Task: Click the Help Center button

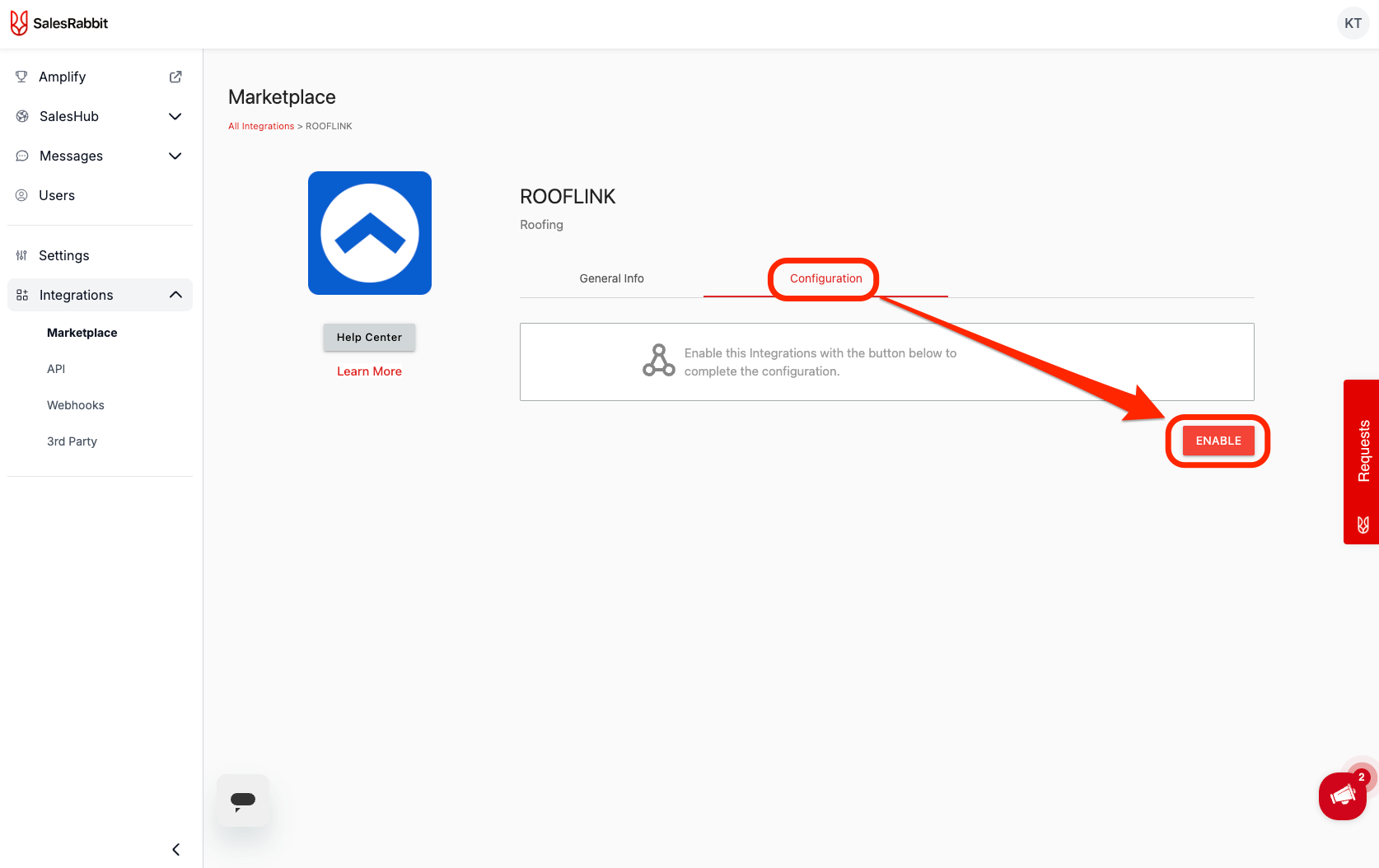Action: click(x=369, y=337)
